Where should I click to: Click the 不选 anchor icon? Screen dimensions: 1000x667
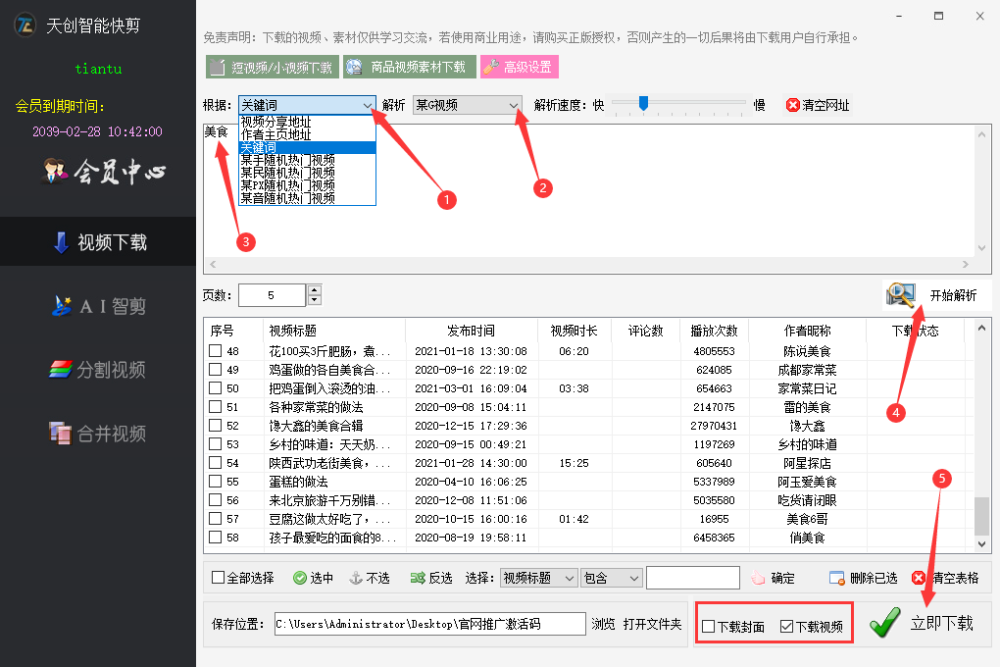point(356,578)
